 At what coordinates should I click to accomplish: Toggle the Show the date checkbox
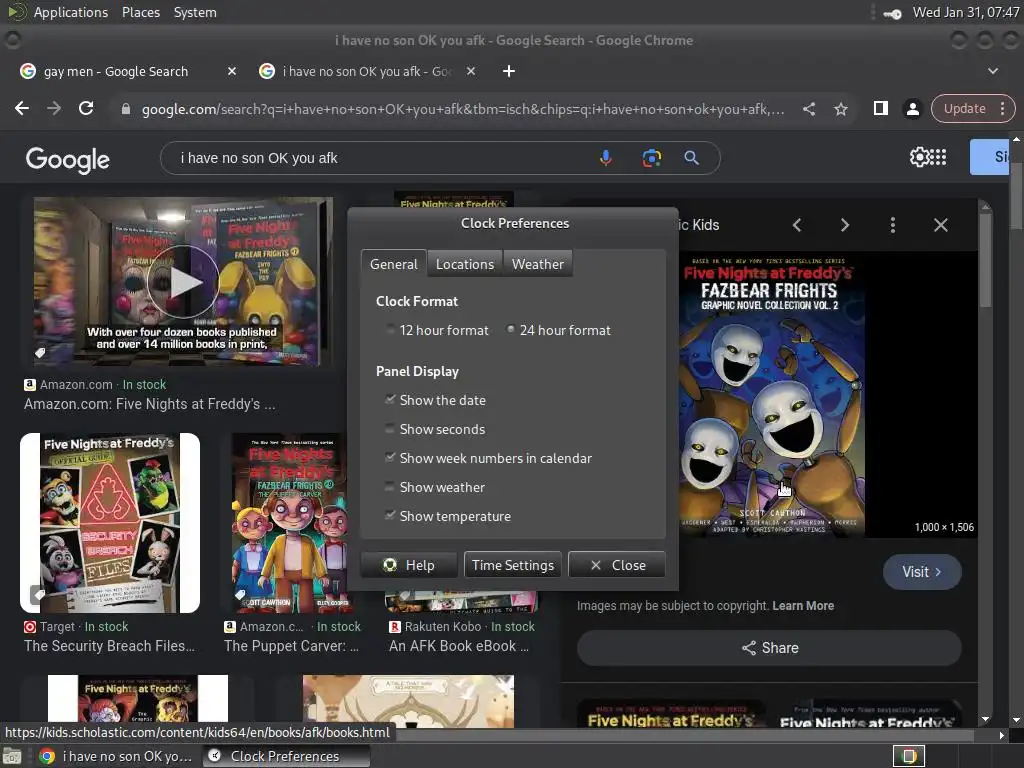[436, 400]
